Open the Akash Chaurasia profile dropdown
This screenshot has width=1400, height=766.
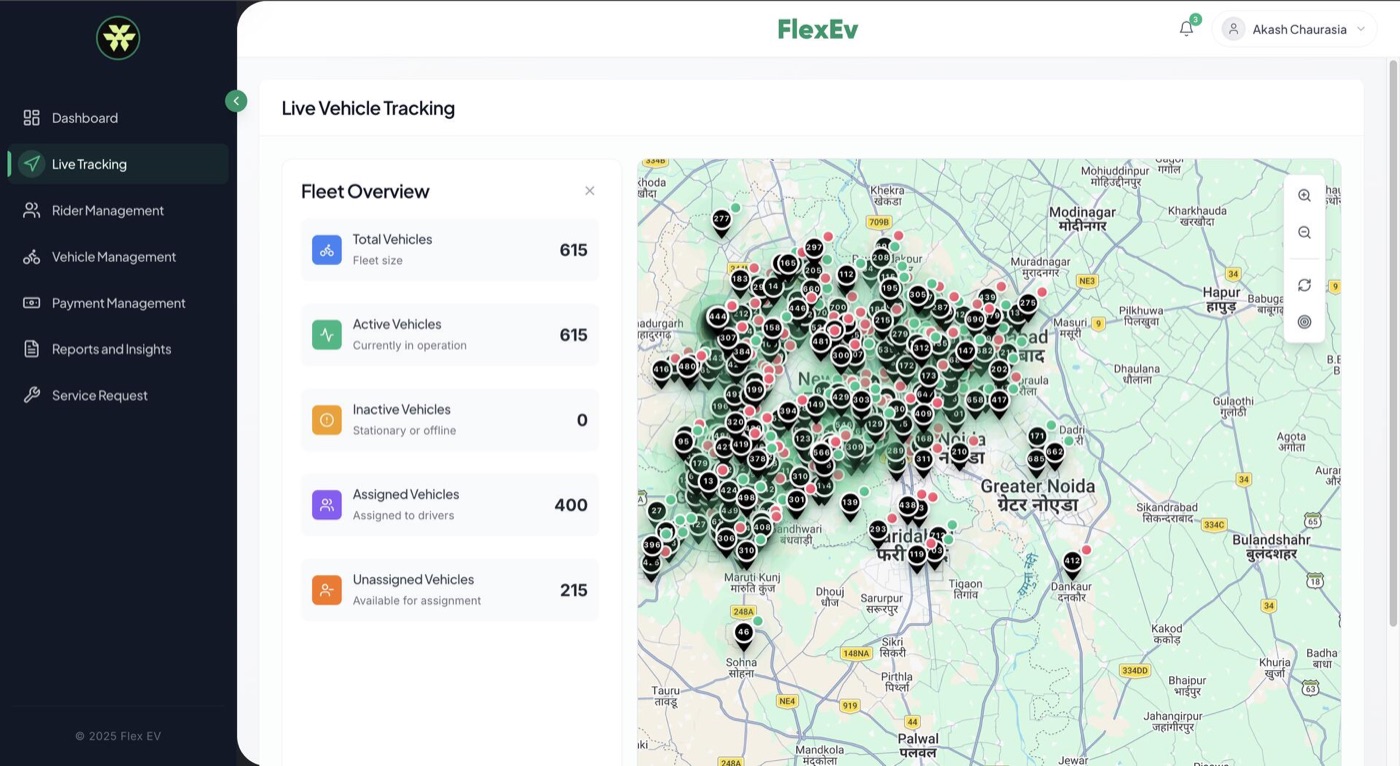[1295, 28]
